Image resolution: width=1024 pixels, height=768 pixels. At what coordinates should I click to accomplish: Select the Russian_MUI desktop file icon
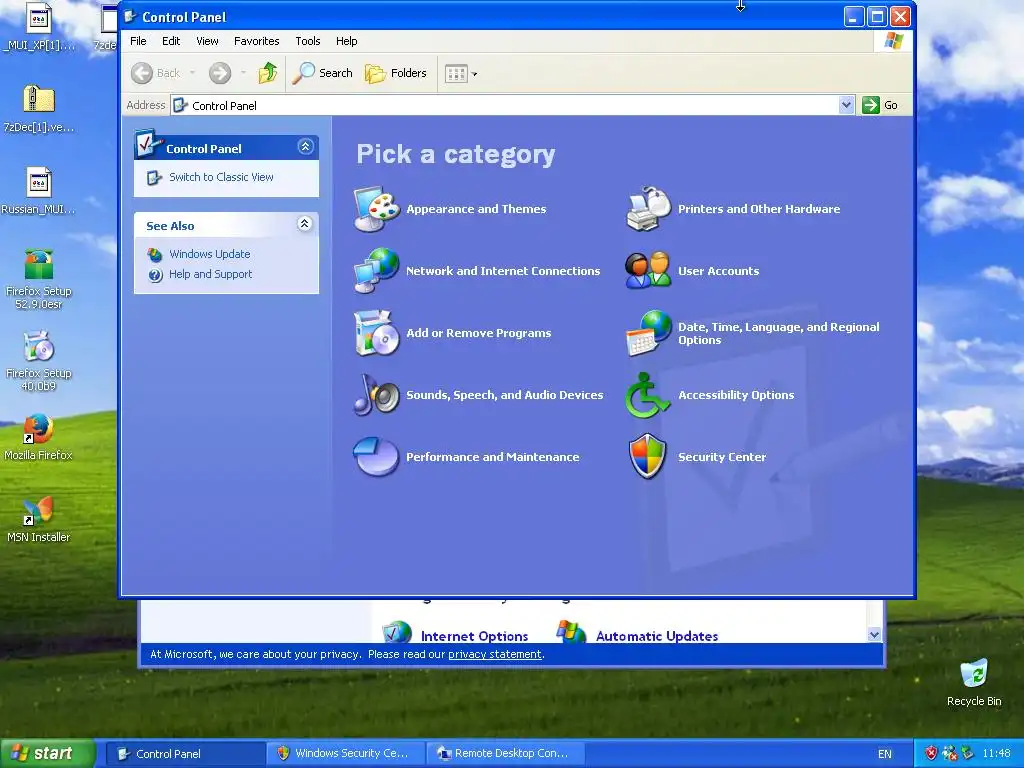[39, 191]
